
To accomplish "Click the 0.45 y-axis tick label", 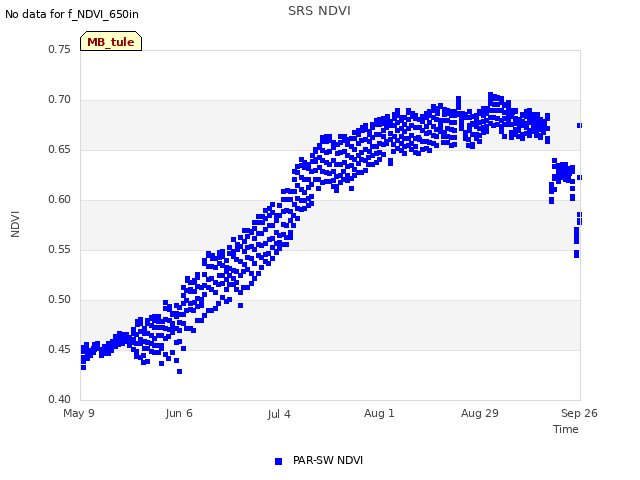I will point(60,349).
